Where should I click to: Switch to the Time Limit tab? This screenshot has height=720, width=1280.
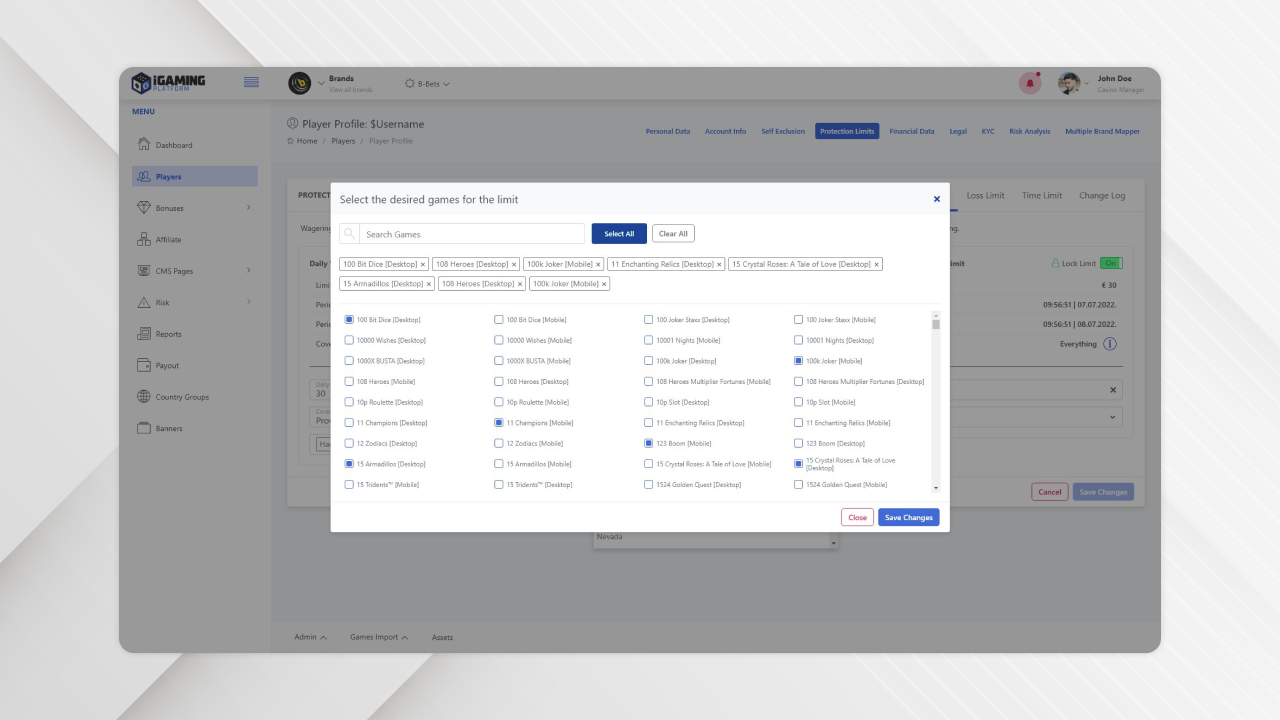[x=1042, y=195]
